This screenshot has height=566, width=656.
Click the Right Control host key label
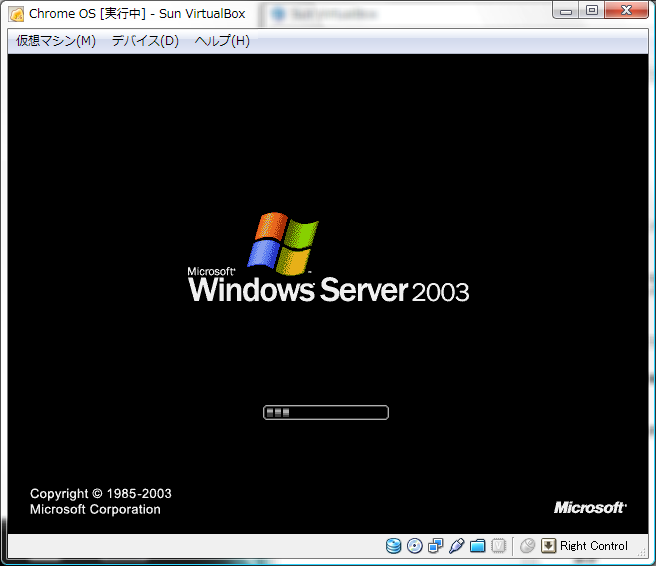pyautogui.click(x=594, y=546)
